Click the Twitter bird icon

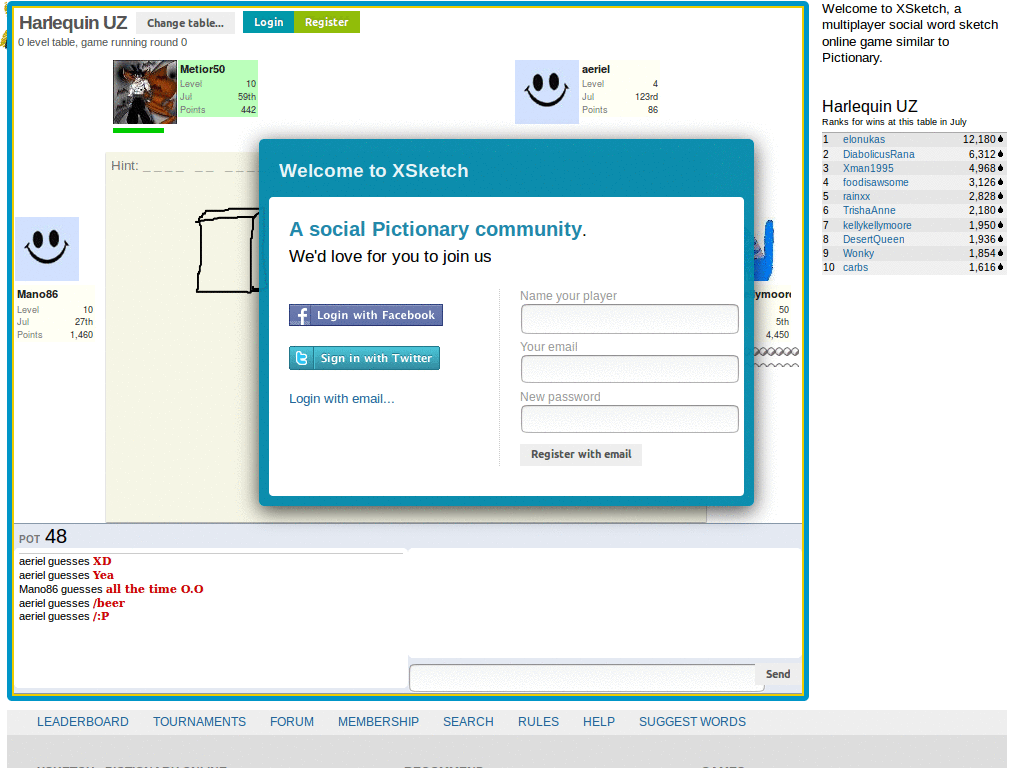301,358
